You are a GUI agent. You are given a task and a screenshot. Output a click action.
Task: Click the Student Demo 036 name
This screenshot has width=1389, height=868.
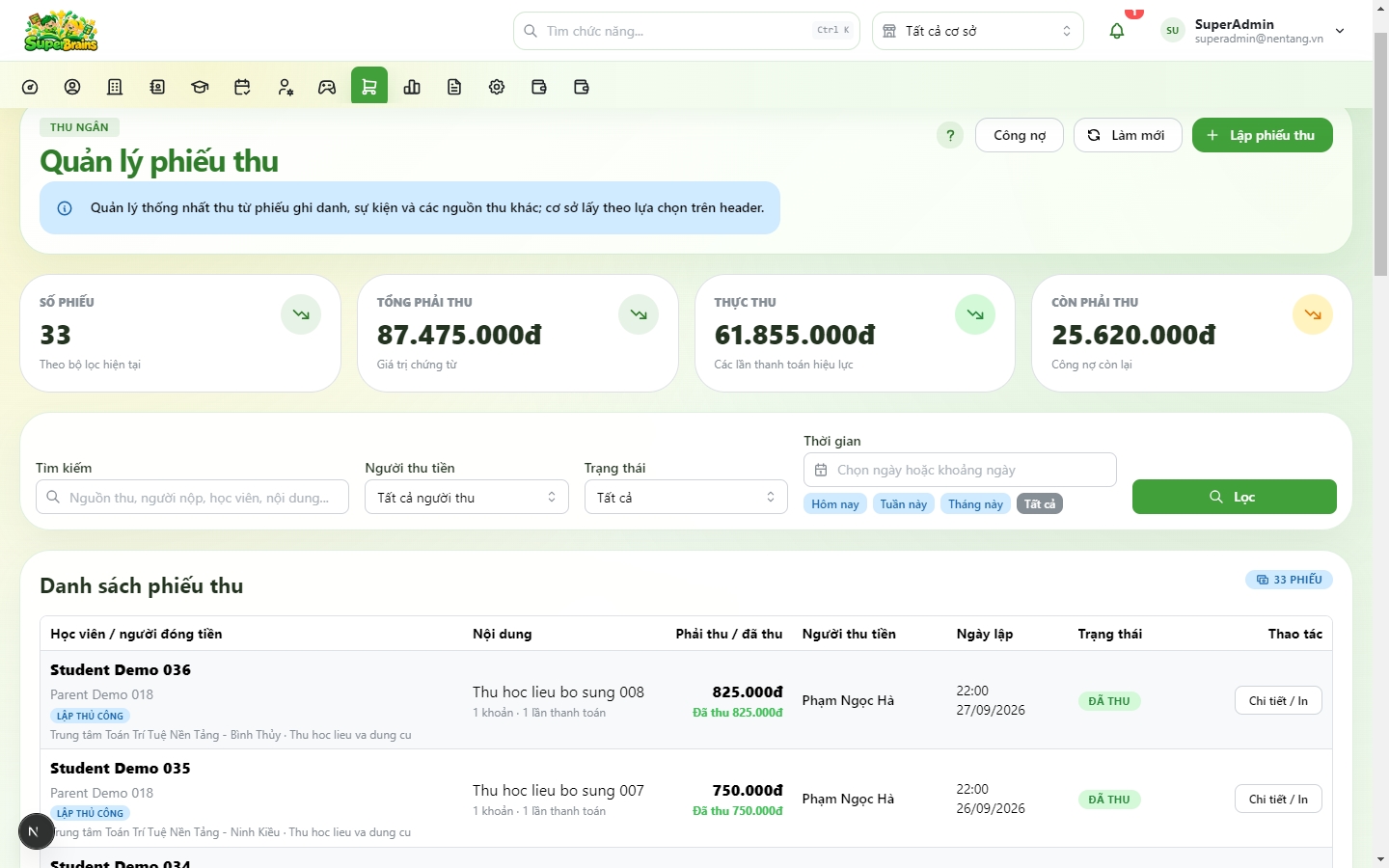[x=121, y=670]
